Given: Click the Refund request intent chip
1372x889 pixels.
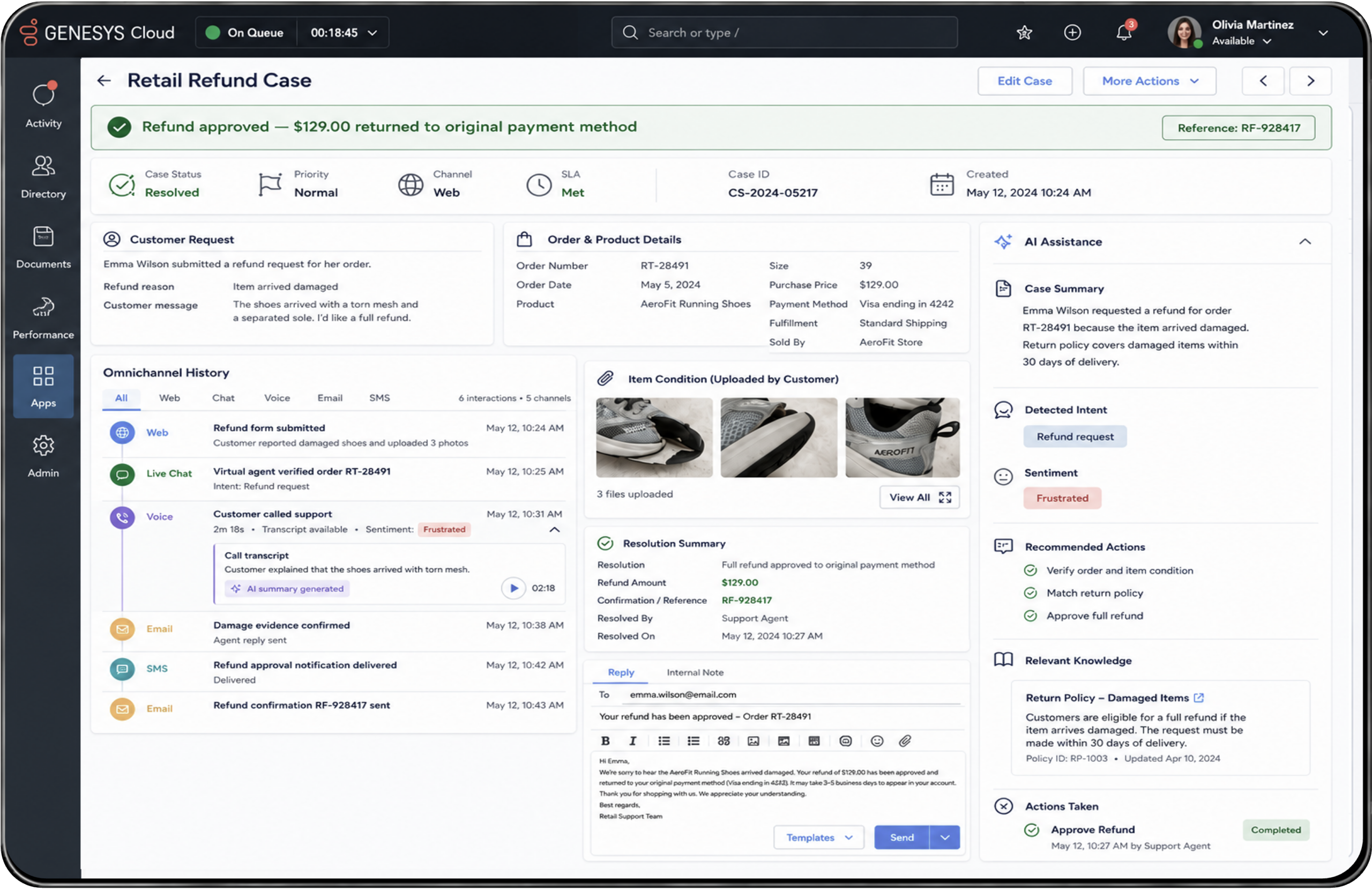Looking at the screenshot, I should click(1075, 436).
